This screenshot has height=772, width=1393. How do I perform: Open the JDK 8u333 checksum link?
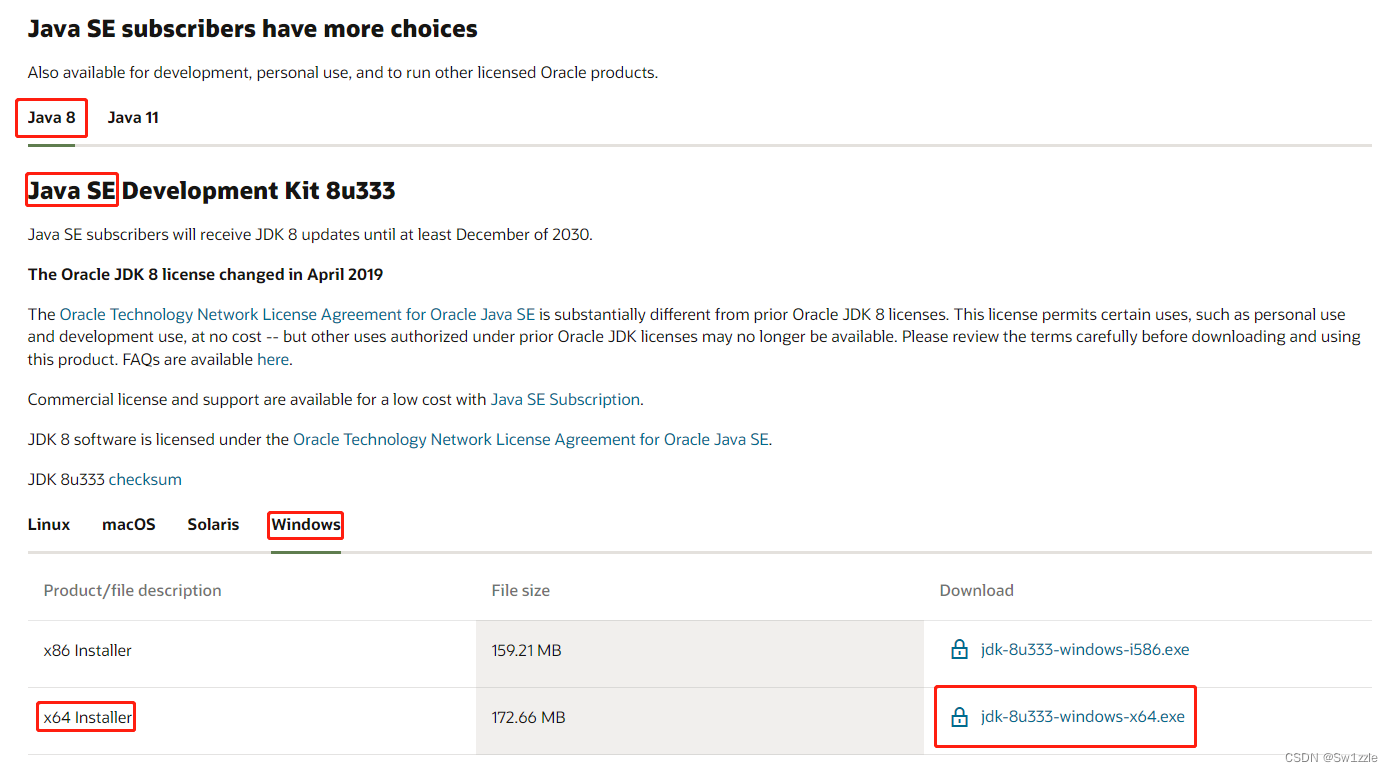pos(145,479)
